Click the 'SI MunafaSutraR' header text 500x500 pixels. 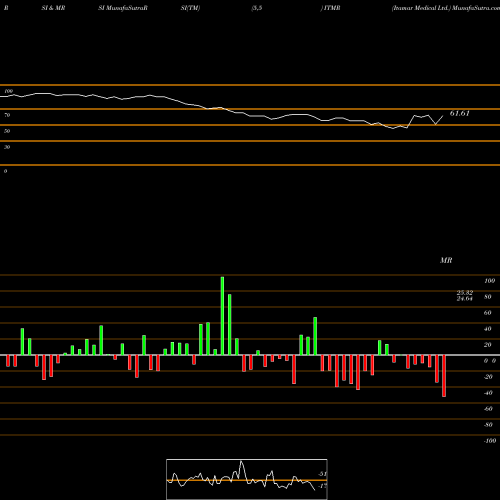[123, 8]
